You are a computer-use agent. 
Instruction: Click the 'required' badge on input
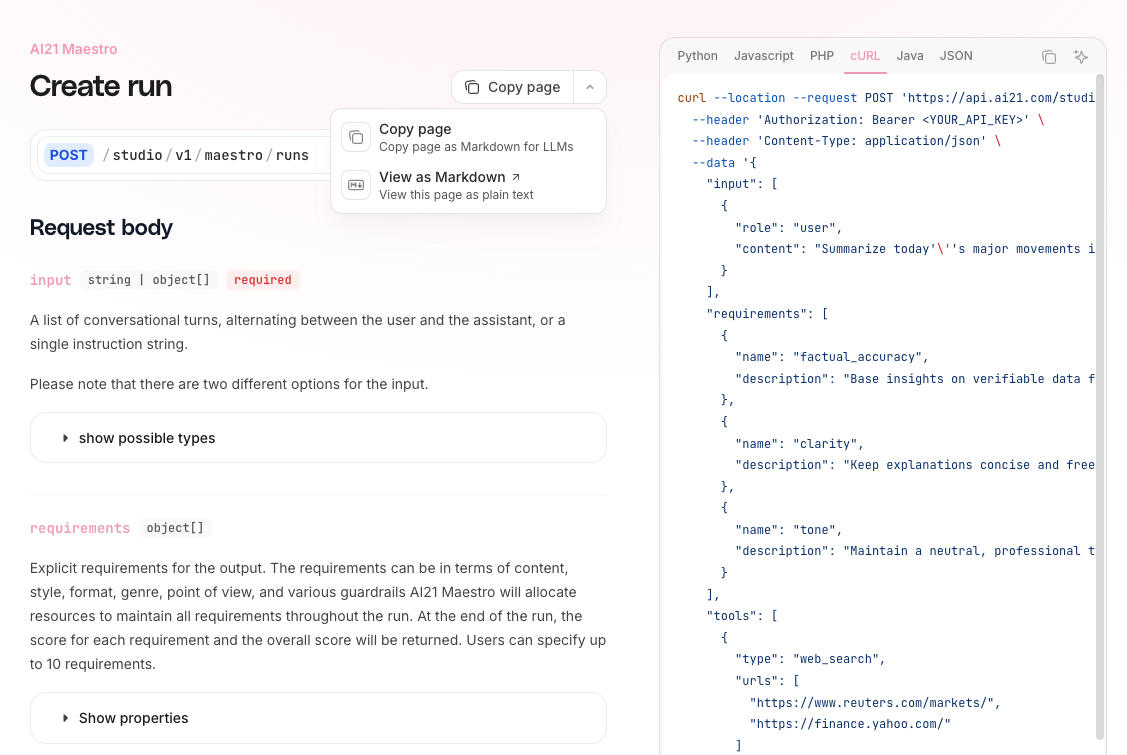(x=262, y=280)
